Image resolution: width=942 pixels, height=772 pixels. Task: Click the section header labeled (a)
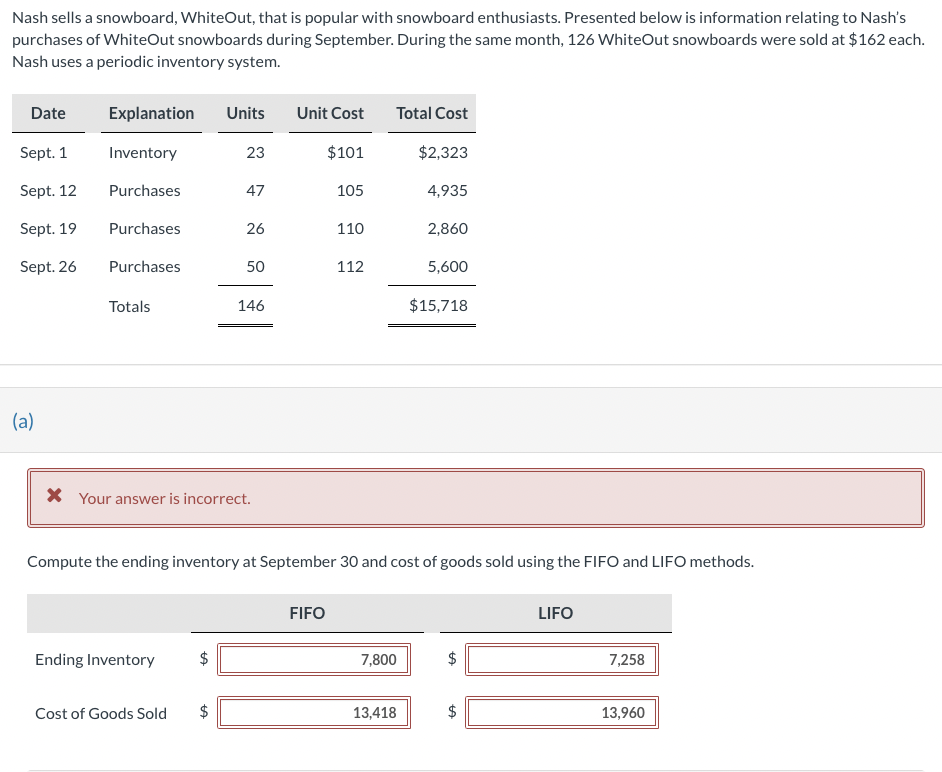tap(22, 420)
